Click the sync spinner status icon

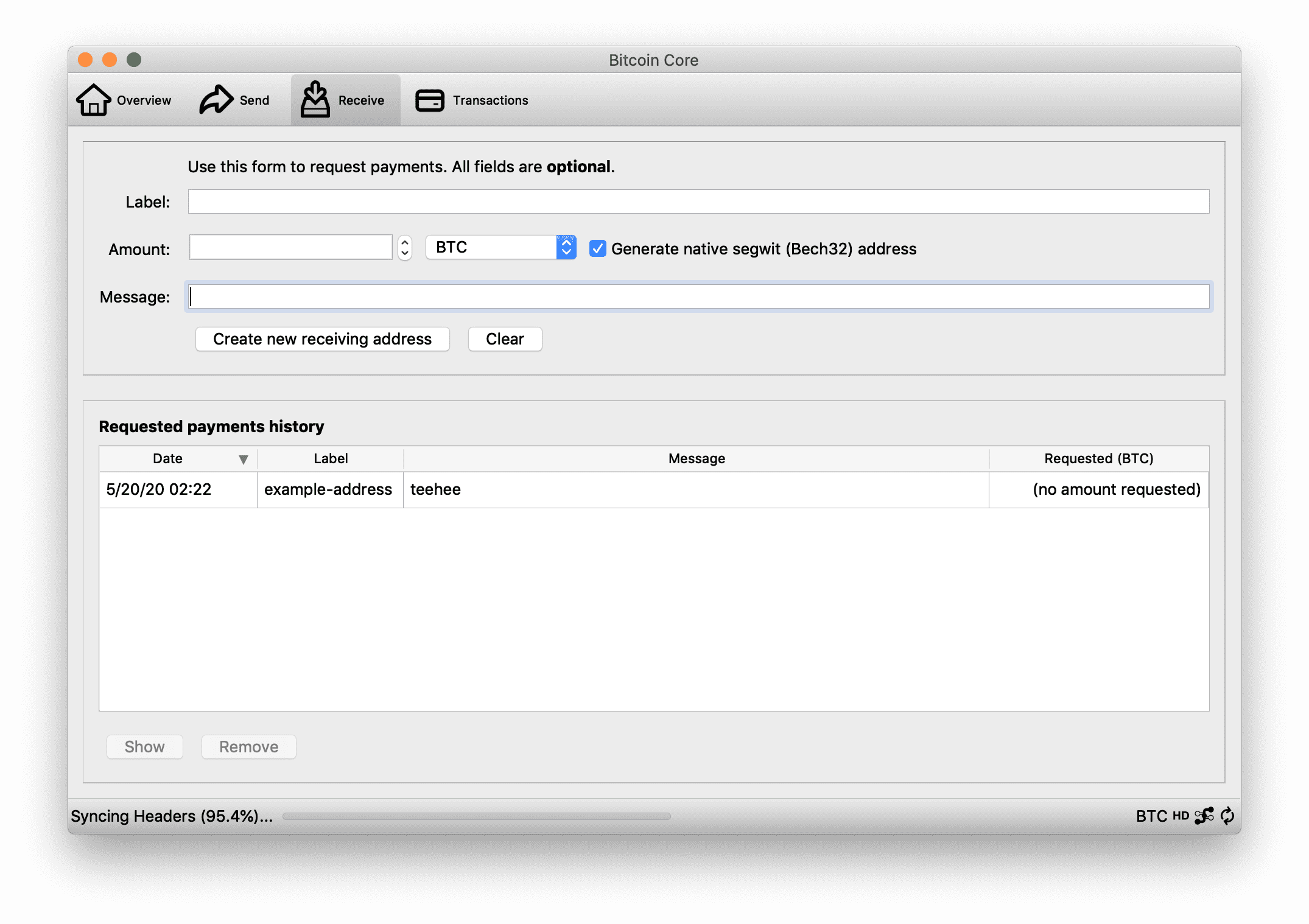(x=1227, y=816)
